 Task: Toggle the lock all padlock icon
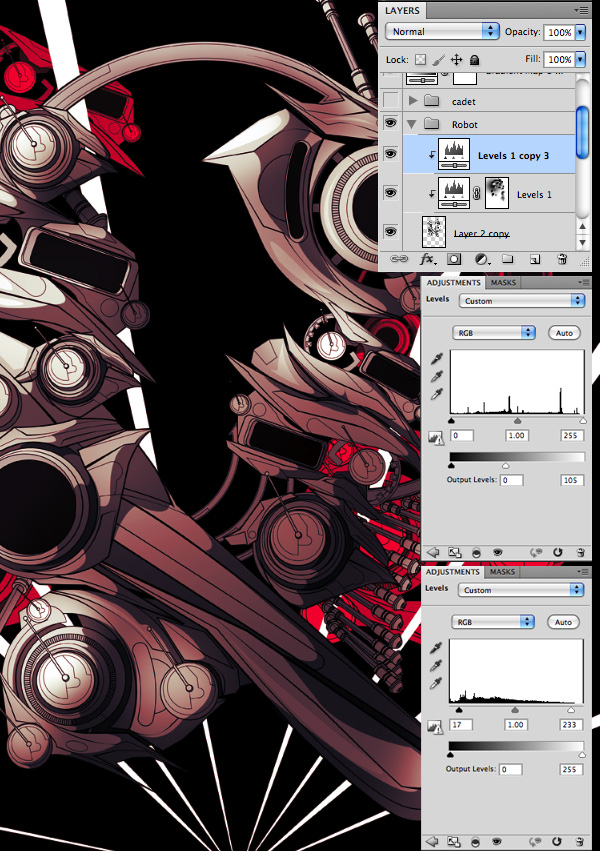474,59
